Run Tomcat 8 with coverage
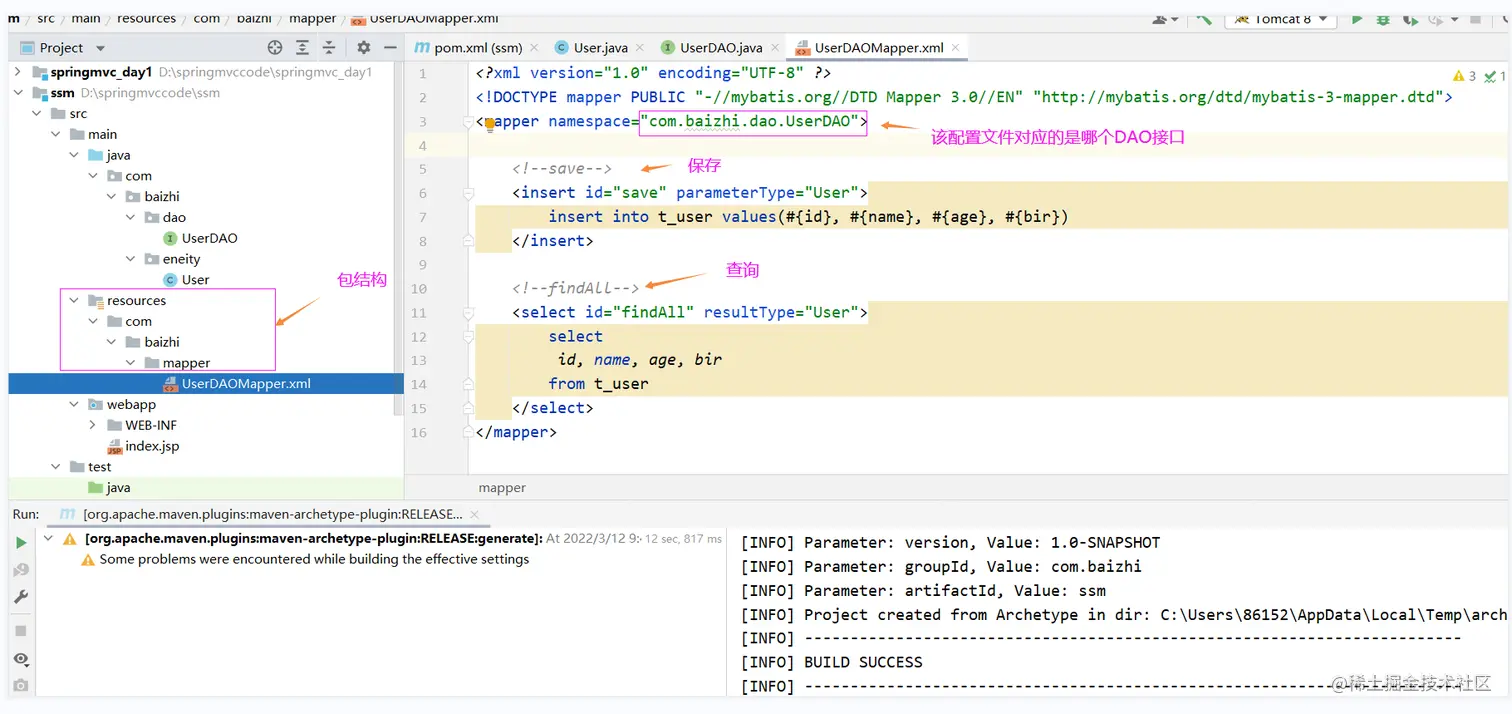The height and width of the screenshot is (714, 1512). point(1410,18)
